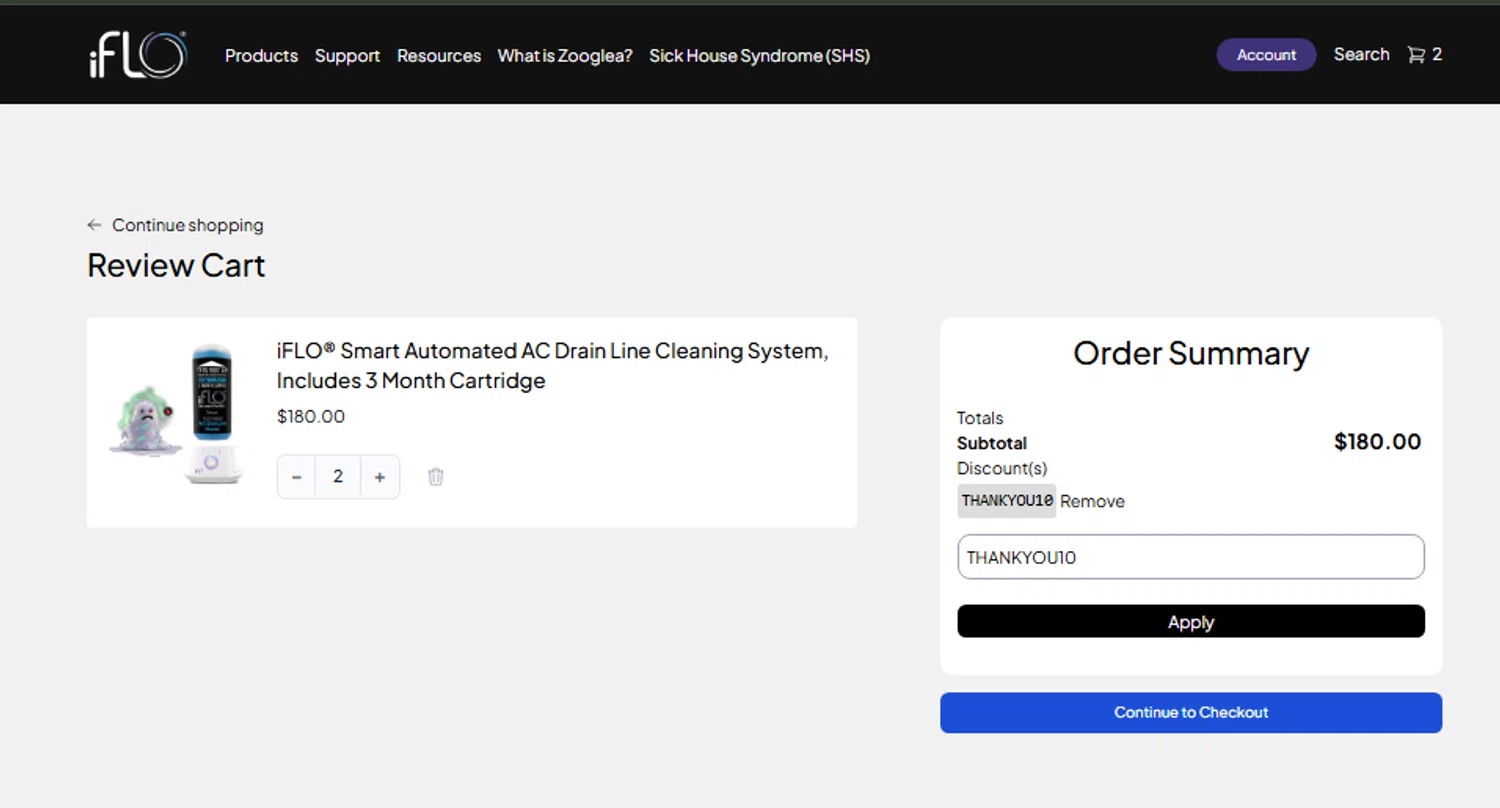Increase quantity with plus button
The height and width of the screenshot is (808, 1500).
(x=380, y=477)
